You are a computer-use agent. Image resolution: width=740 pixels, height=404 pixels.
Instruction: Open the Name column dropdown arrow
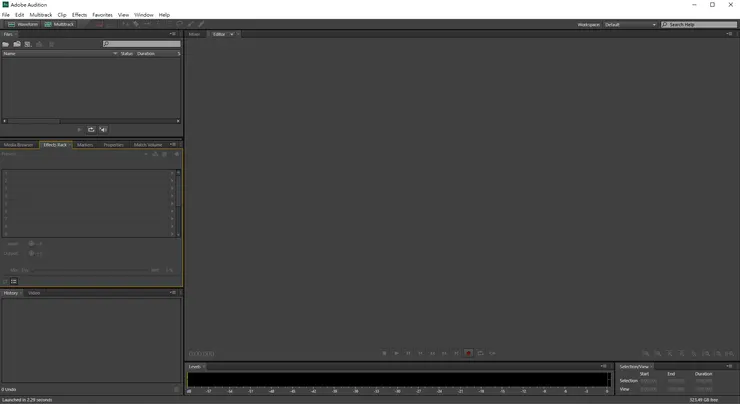click(115, 54)
